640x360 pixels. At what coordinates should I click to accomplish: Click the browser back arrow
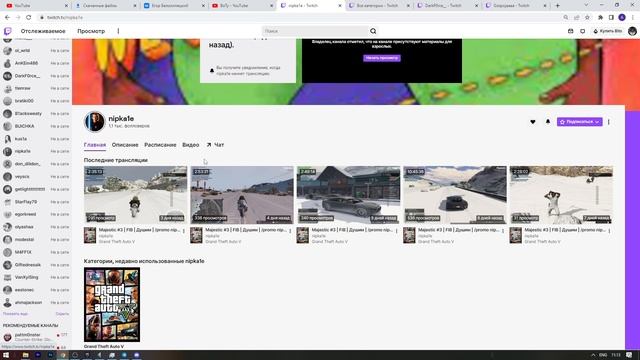pos(7,18)
